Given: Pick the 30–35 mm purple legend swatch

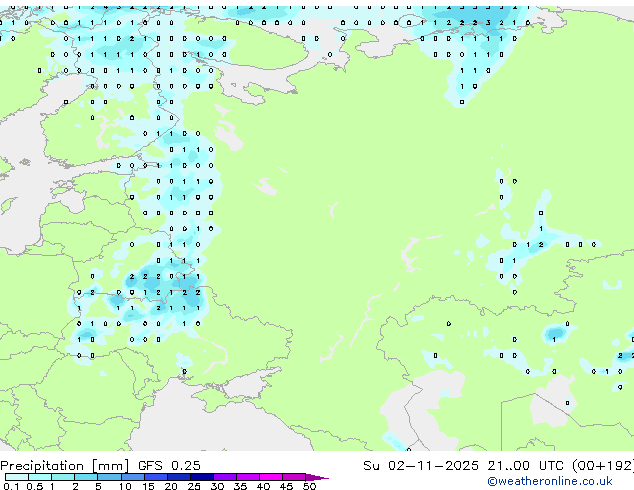Looking at the screenshot, I should (225, 477).
